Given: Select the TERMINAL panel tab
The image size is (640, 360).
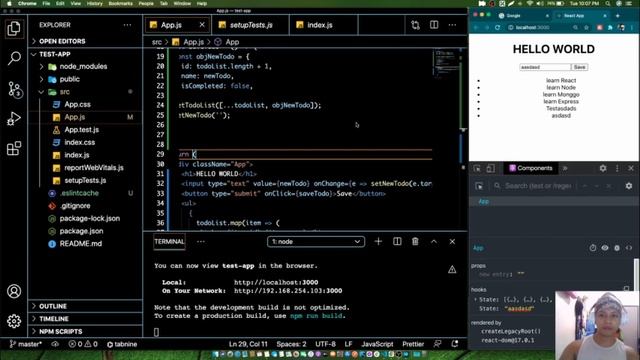Looking at the screenshot, I should tap(169, 242).
